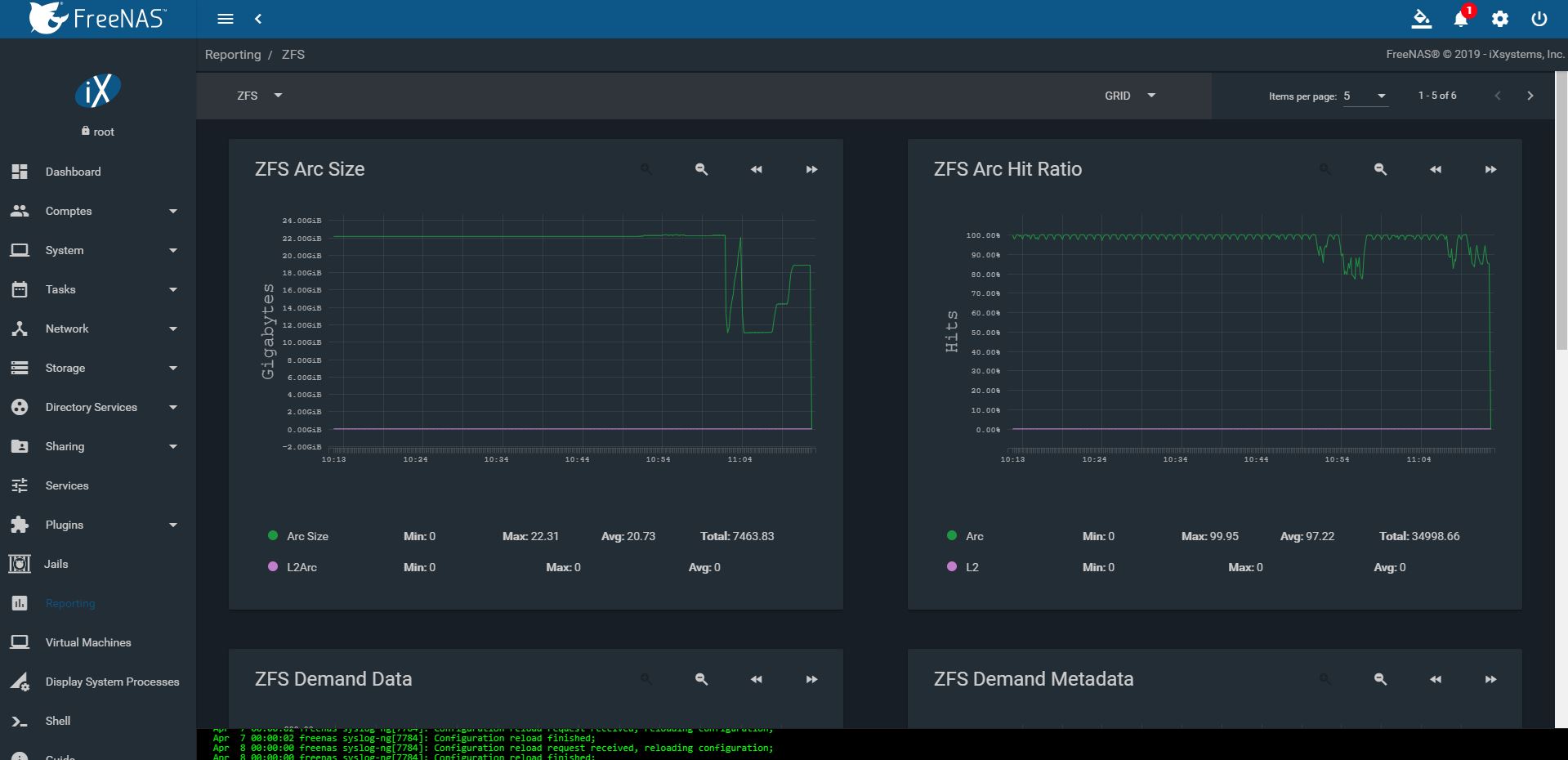Click the Reporting breadcrumb link
The height and width of the screenshot is (760, 1568).
[x=233, y=55]
